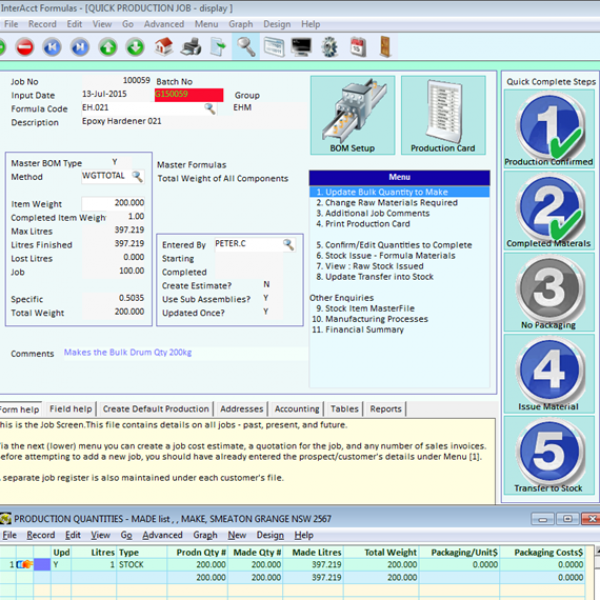Viewport: 600px width, 600px height.
Task: Select Manufacturing Processes enquiry
Action: pyautogui.click(x=370, y=319)
